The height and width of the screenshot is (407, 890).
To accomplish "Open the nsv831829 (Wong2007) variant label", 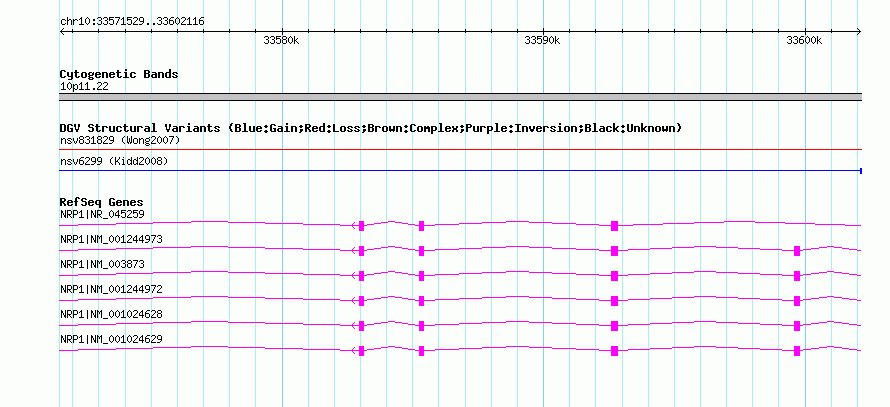I will click(x=120, y=140).
